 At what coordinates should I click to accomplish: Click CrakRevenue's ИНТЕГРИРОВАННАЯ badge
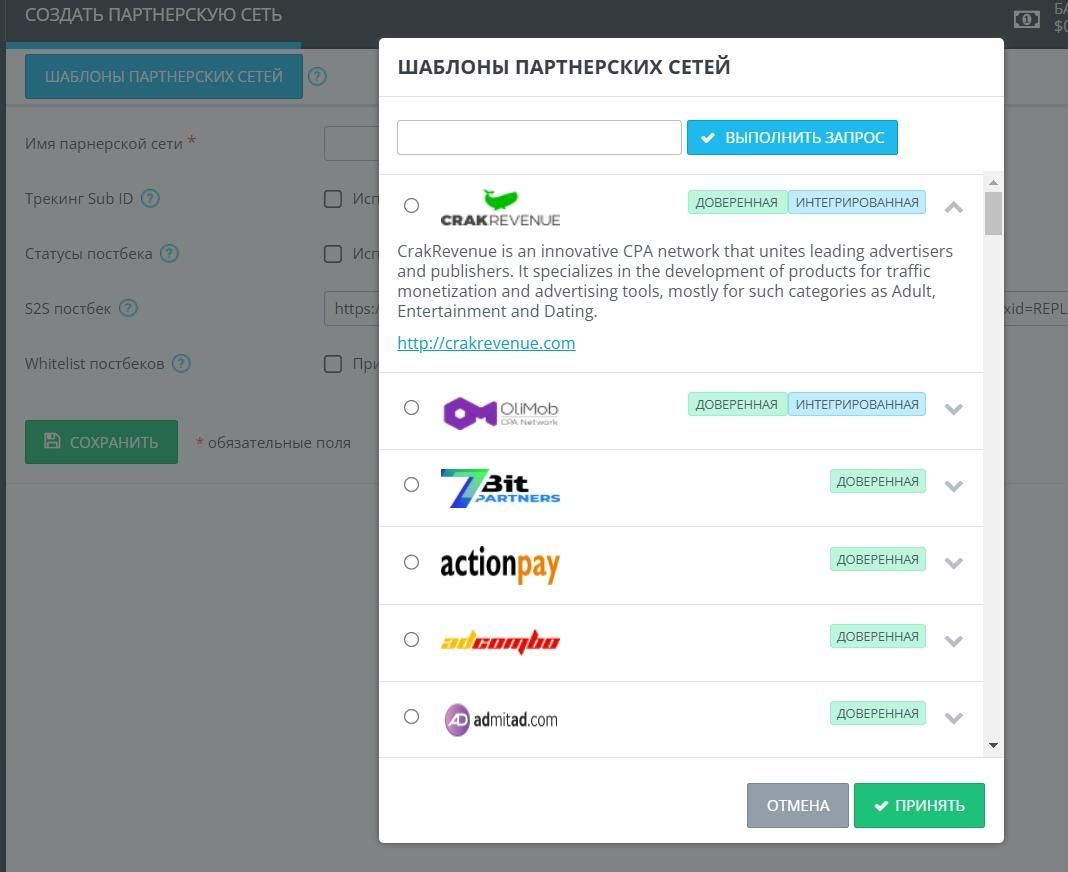[x=857, y=202]
